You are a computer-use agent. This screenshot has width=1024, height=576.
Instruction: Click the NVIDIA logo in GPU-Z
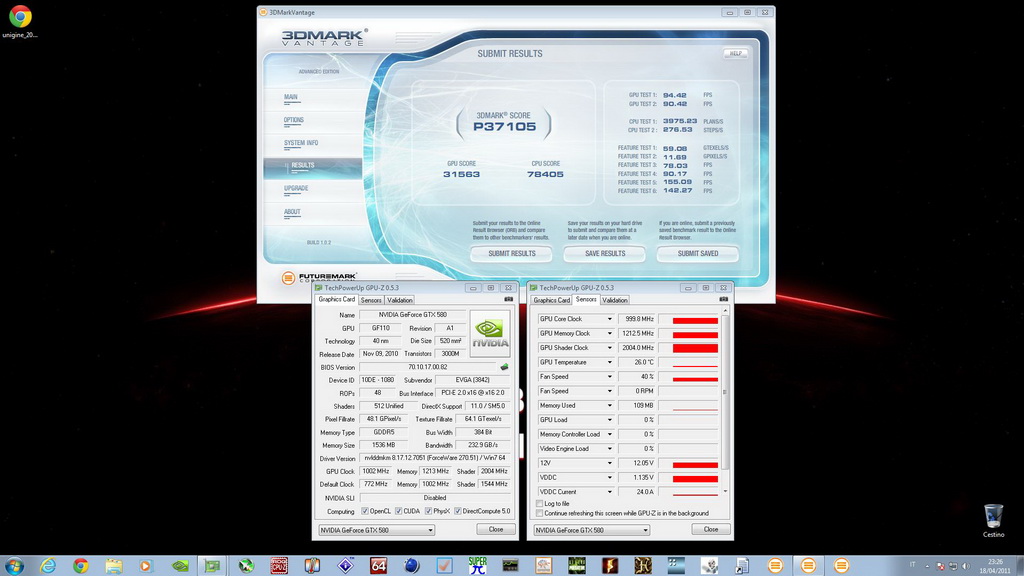(490, 333)
